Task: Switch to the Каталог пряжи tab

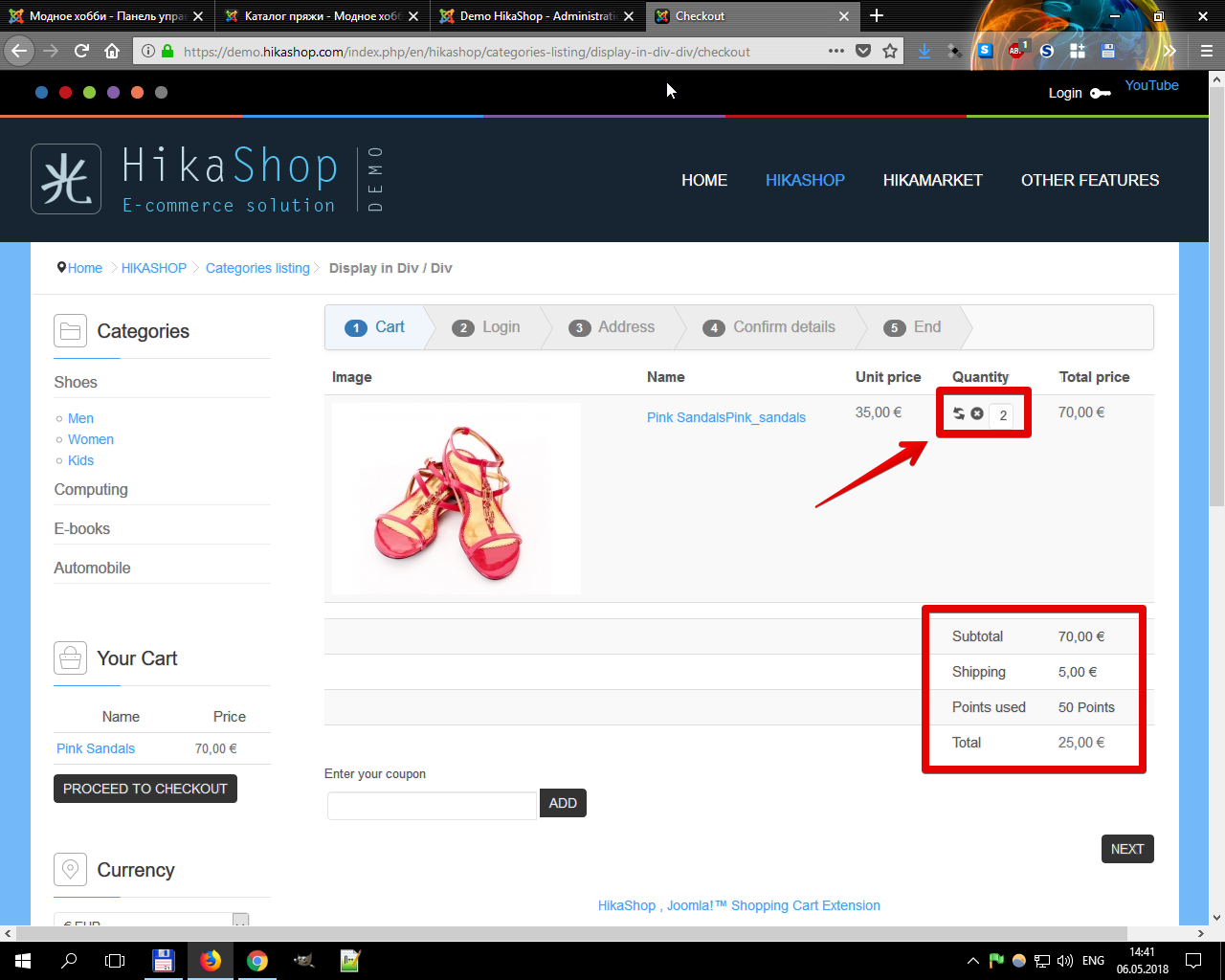Action: pos(322,16)
